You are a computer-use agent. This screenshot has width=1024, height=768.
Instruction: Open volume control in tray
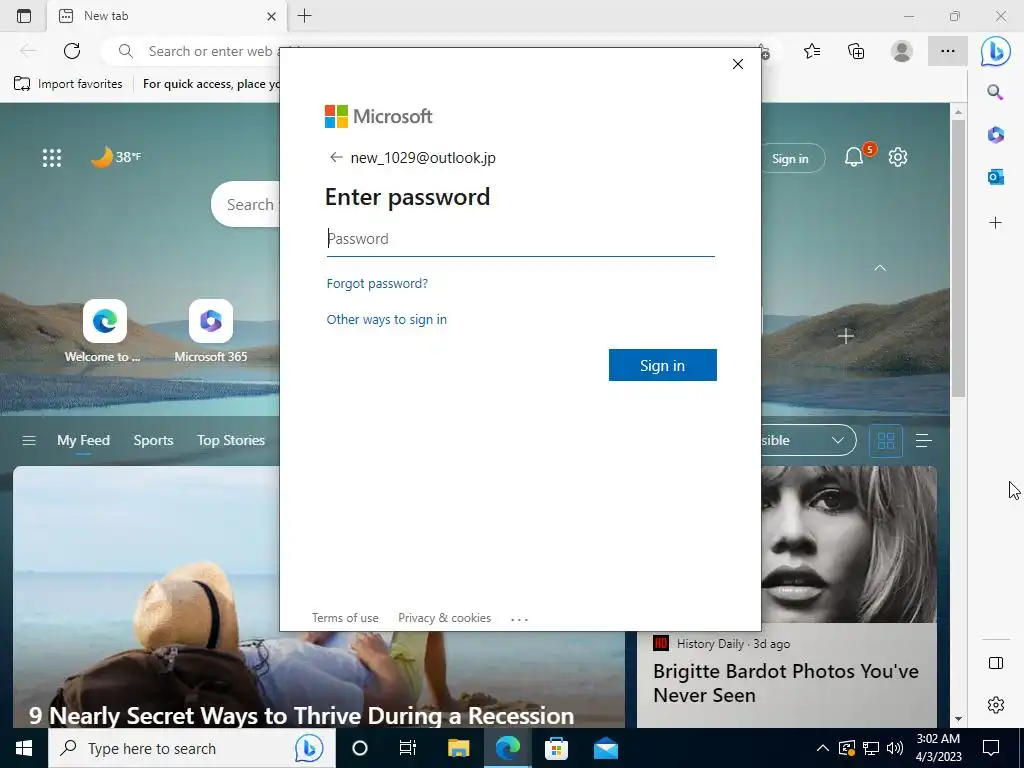895,748
